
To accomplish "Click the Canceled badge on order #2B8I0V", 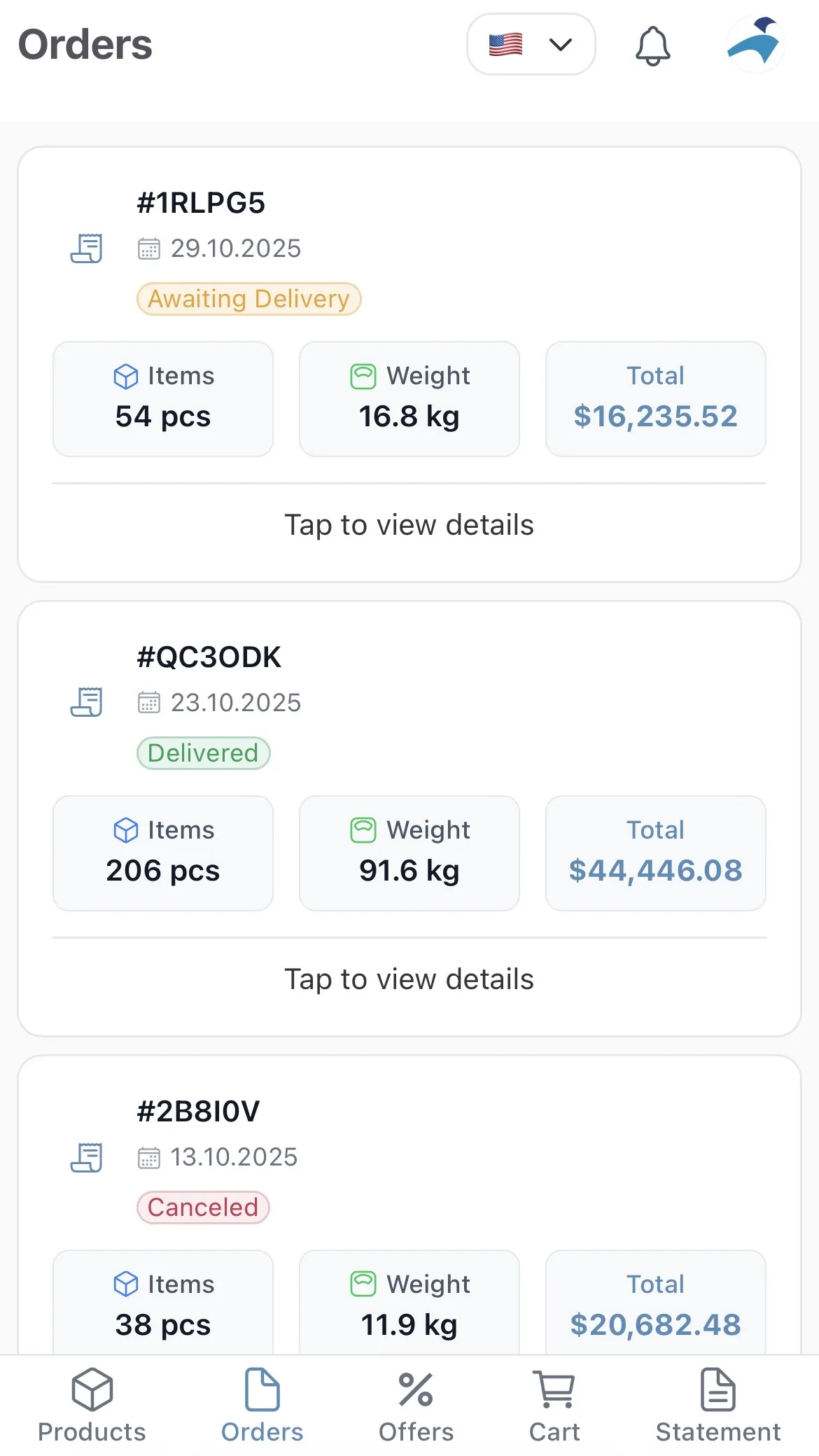I will pyautogui.click(x=202, y=1207).
